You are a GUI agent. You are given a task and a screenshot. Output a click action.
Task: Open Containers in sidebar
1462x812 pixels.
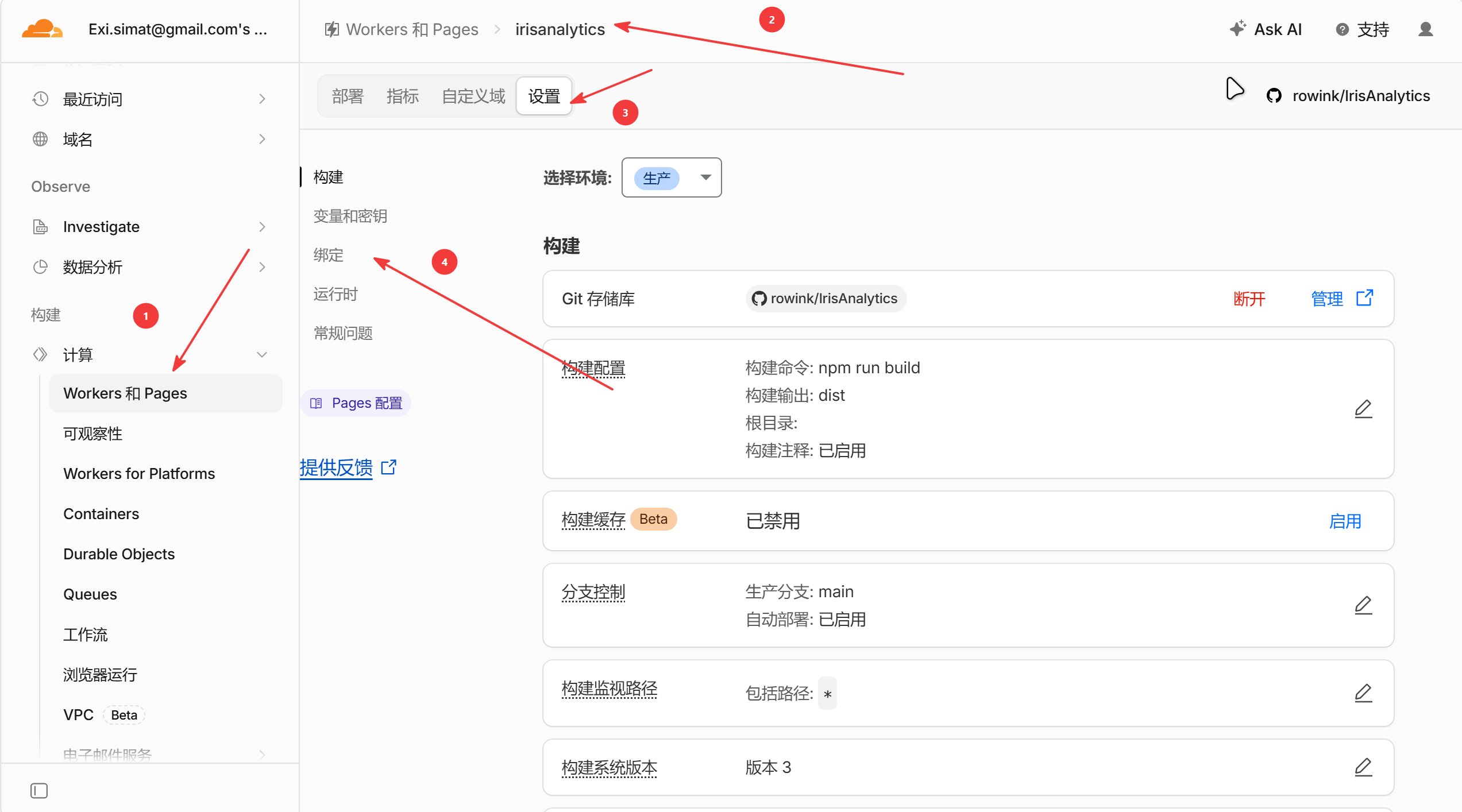point(101,514)
